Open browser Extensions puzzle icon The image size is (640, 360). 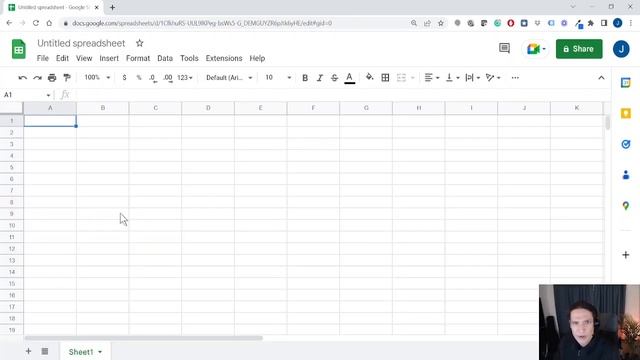(591, 23)
